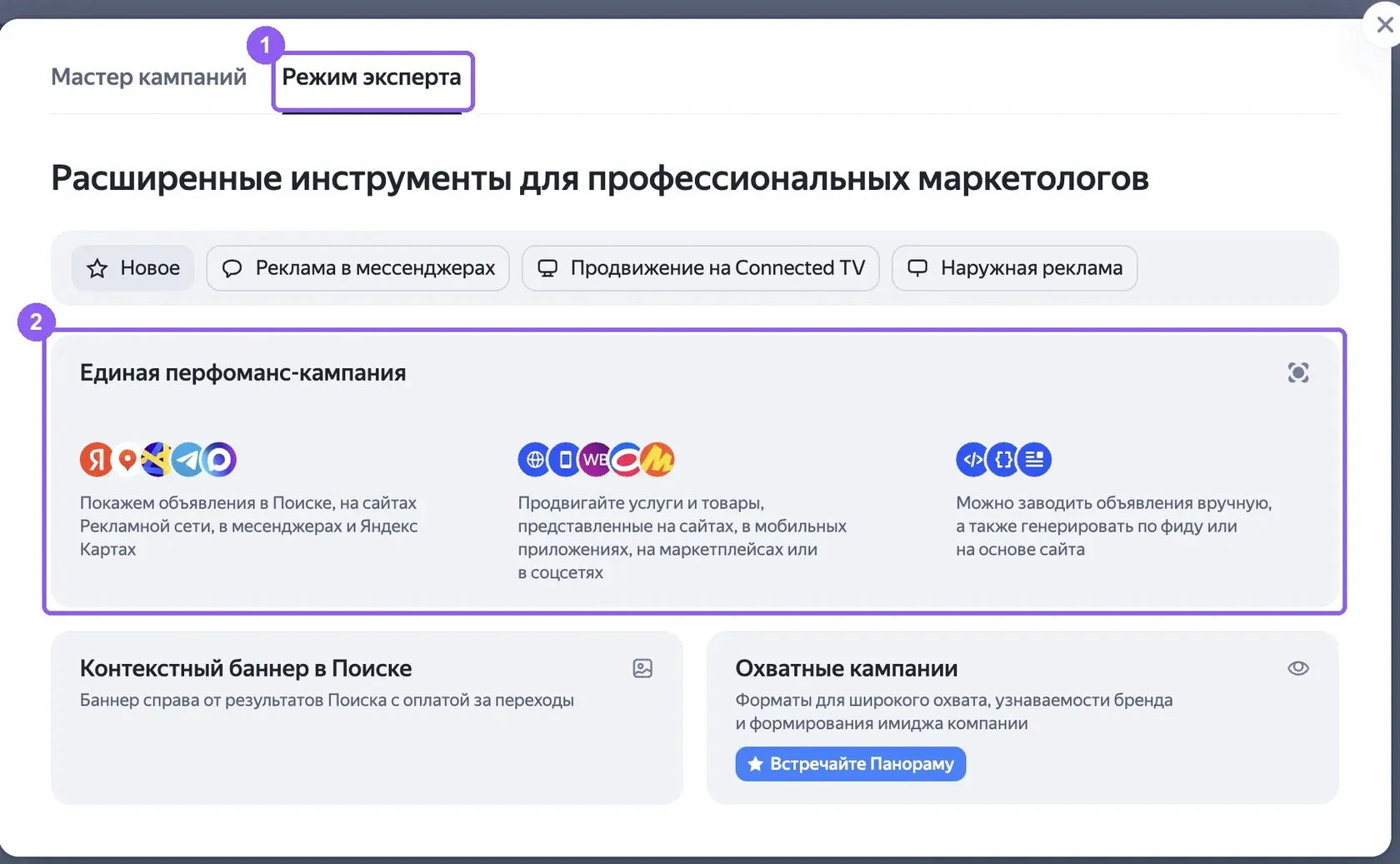Click the image icon on Контекстный баннер card
This screenshot has height=864, width=1400.
642,668
